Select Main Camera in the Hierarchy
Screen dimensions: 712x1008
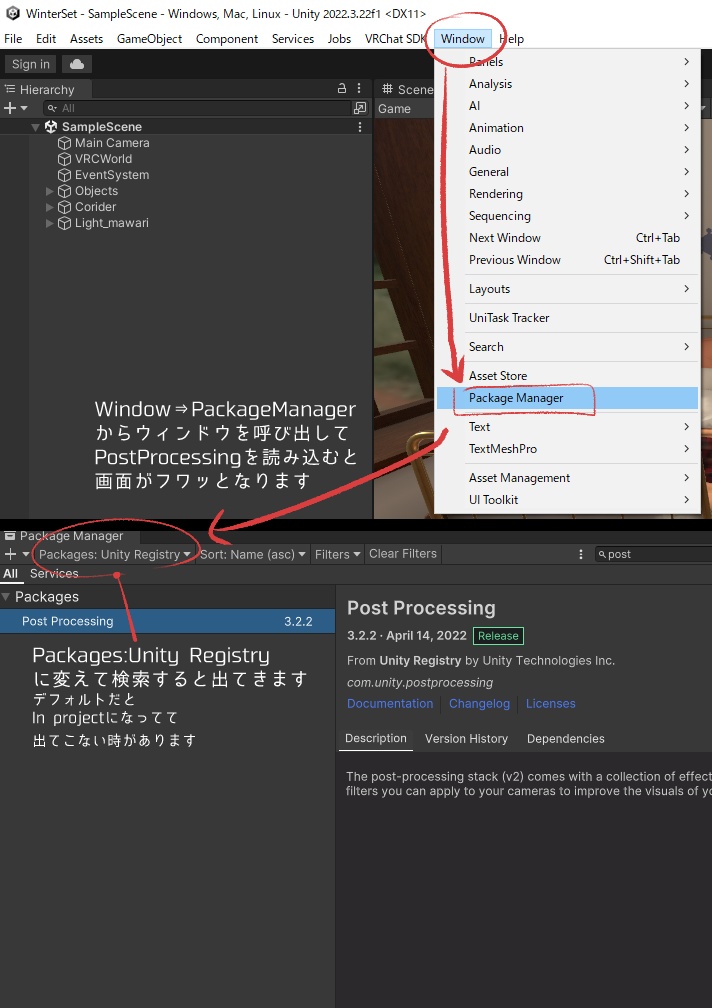(112, 143)
